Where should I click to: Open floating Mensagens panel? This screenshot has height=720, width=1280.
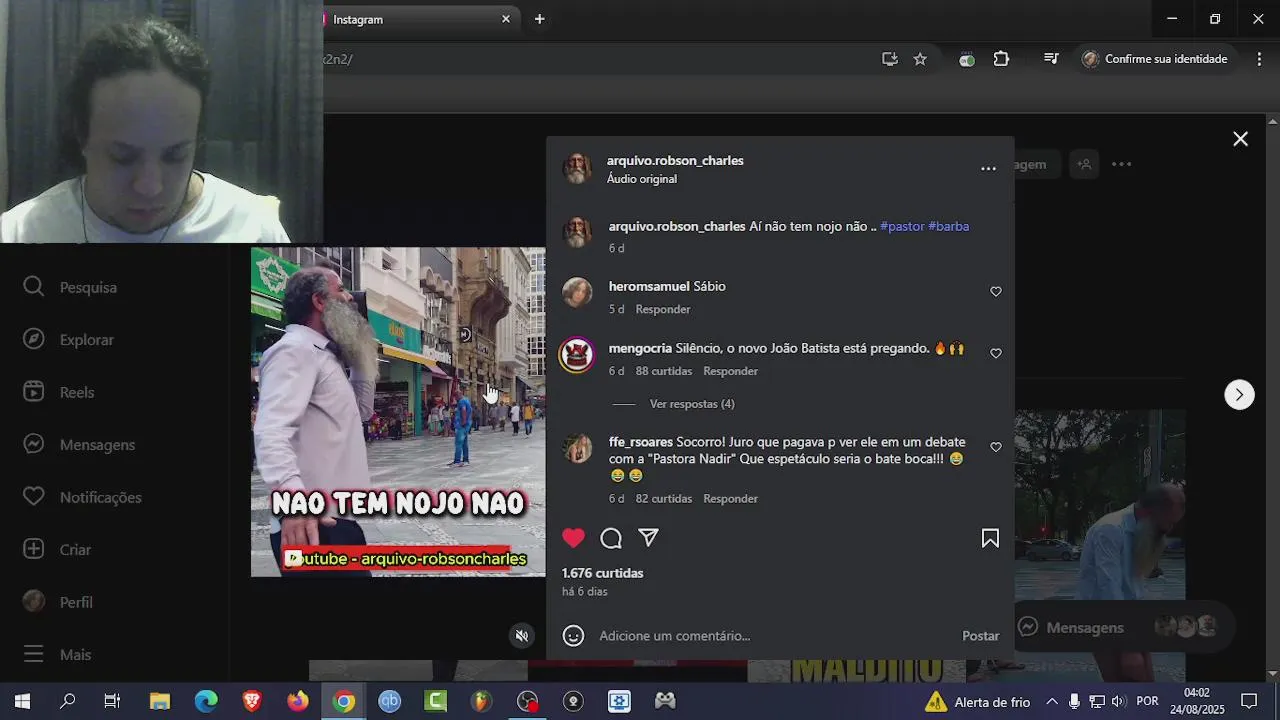click(x=1124, y=628)
